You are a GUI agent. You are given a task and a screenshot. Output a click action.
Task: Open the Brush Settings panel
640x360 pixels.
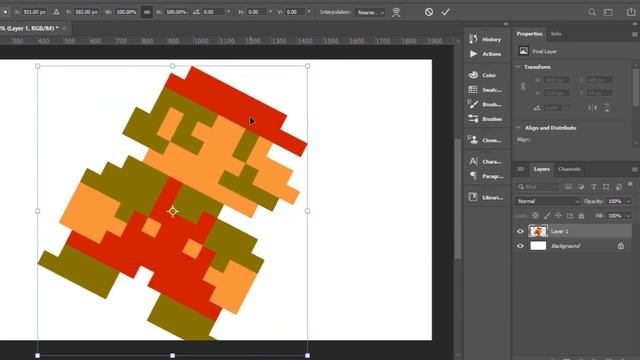coord(485,104)
